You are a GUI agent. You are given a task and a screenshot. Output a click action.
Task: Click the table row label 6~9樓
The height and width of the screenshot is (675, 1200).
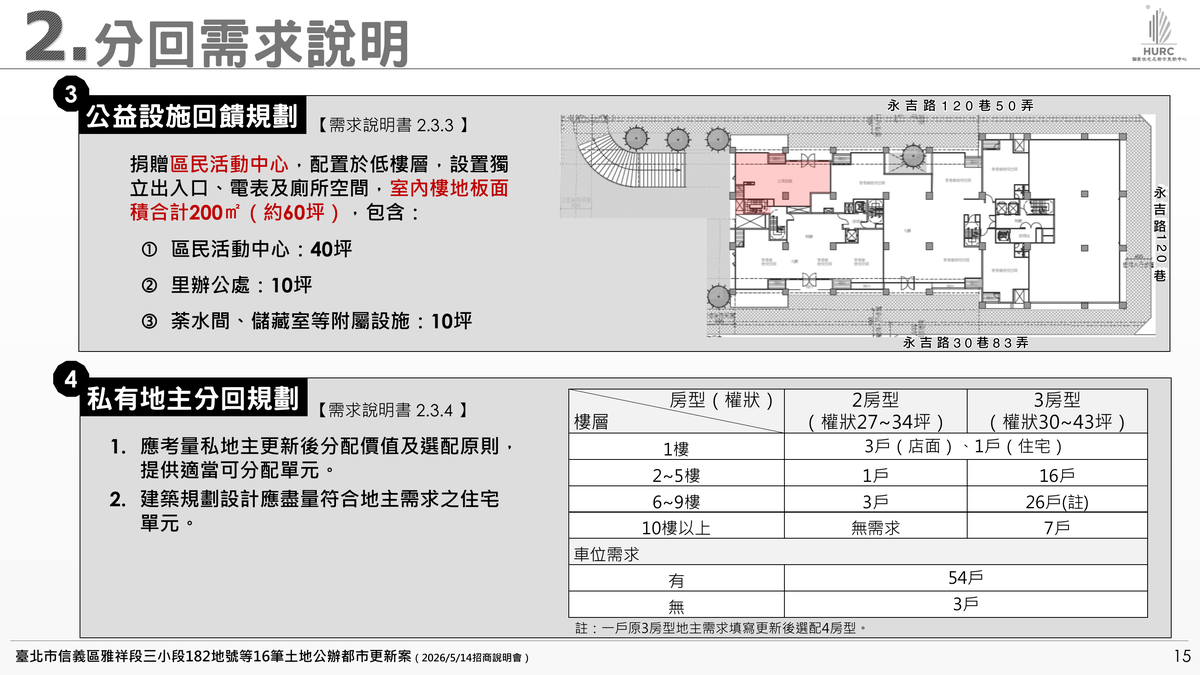pos(677,501)
